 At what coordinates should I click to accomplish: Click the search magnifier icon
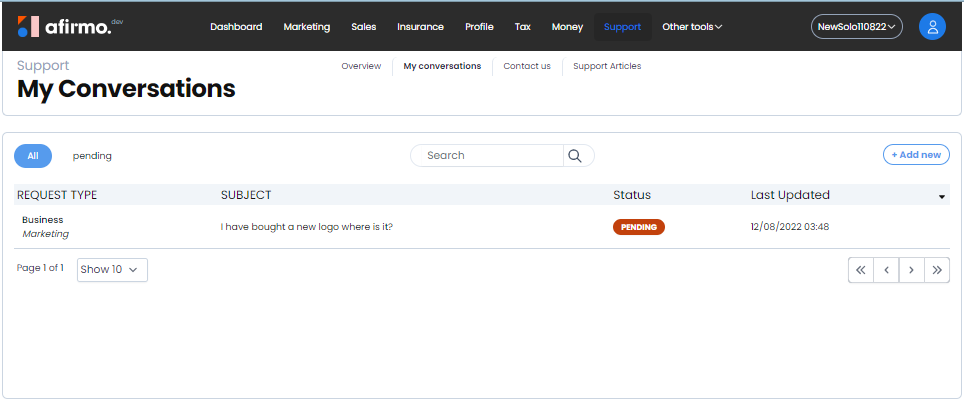[x=575, y=156]
